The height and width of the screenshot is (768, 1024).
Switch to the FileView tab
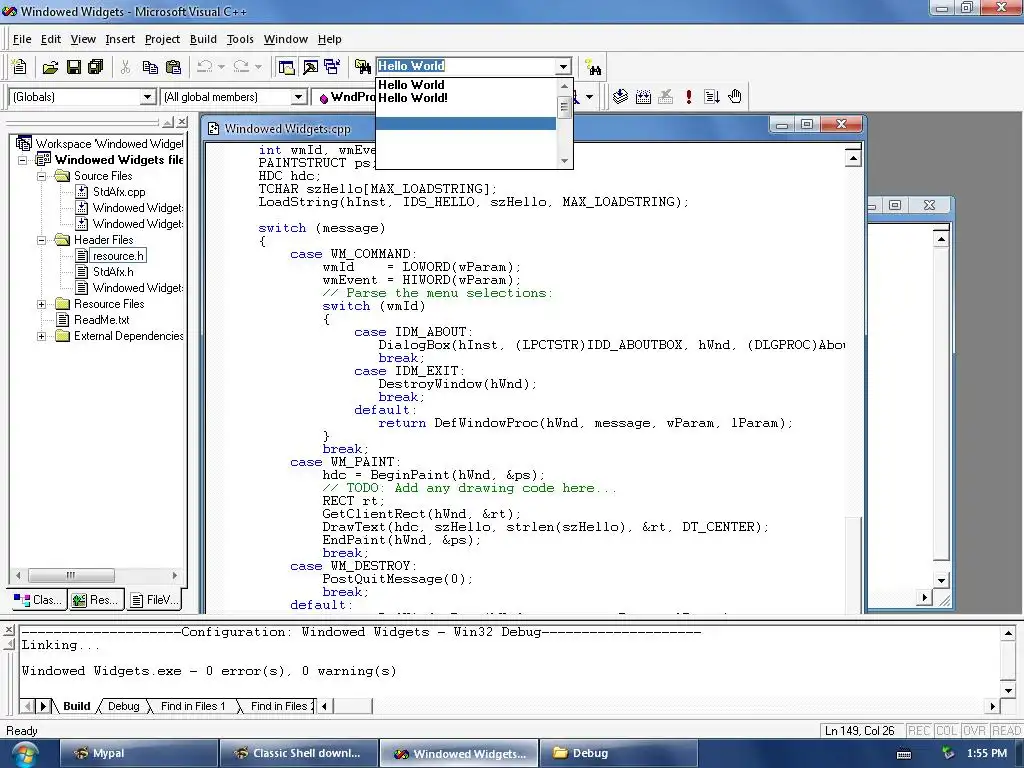tap(153, 600)
